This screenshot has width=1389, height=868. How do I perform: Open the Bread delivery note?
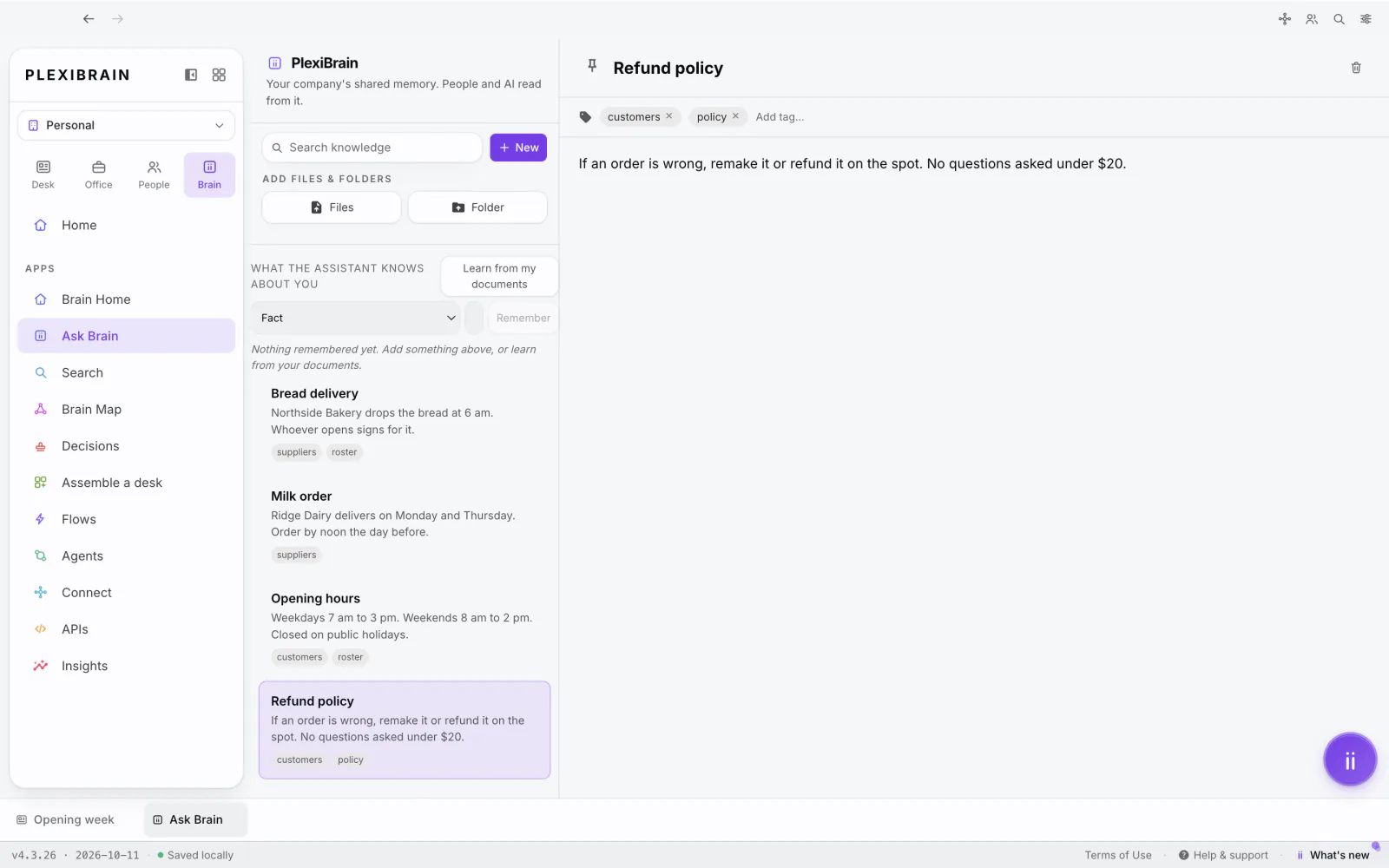(x=405, y=423)
